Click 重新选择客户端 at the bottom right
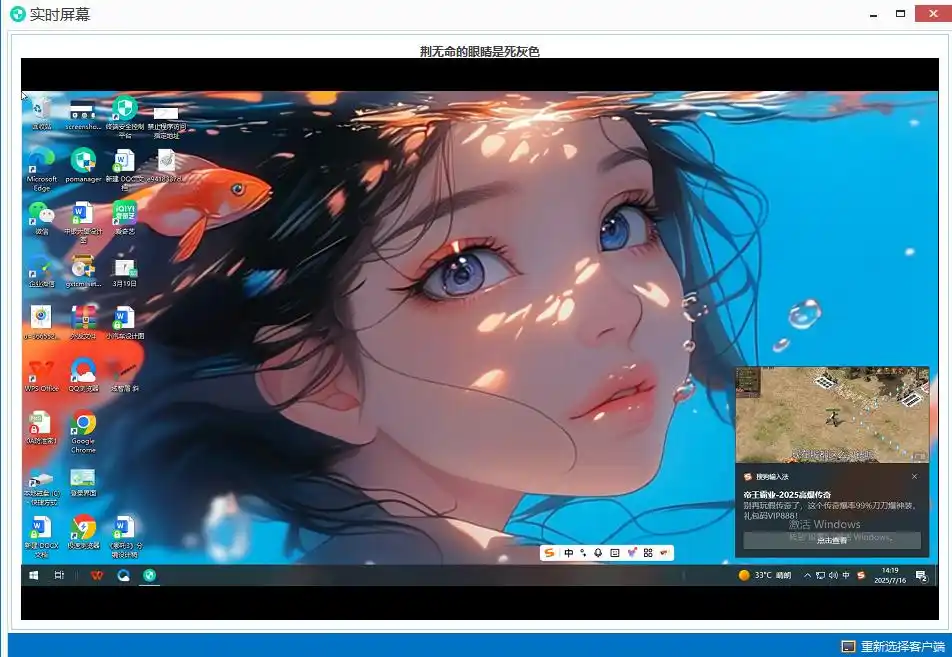This screenshot has height=657, width=952. (x=893, y=646)
